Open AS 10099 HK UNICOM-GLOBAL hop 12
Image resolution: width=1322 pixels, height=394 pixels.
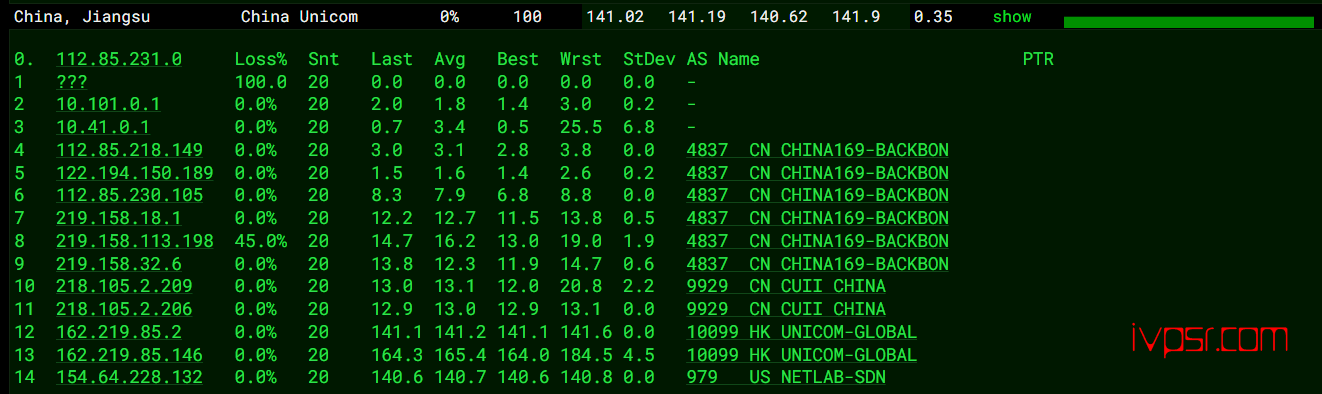pyautogui.click(x=802, y=332)
